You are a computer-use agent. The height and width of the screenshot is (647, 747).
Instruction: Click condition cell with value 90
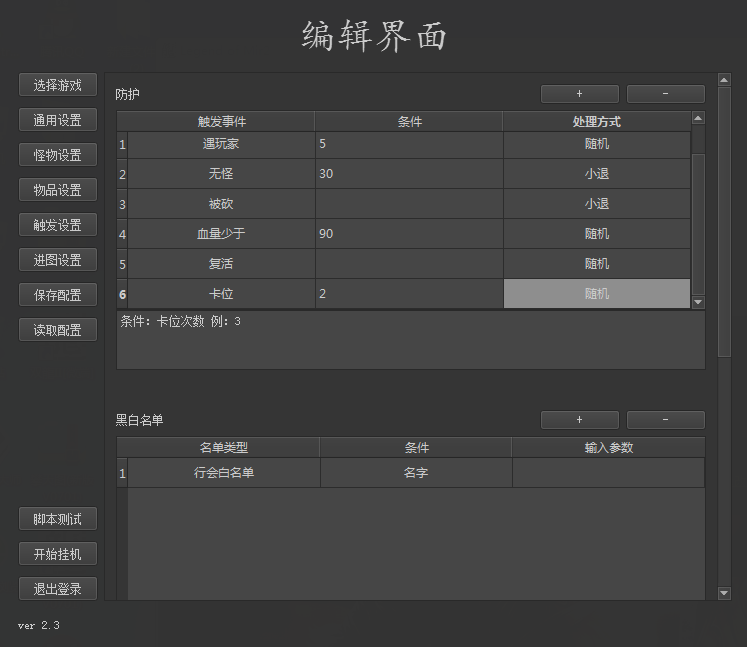[409, 234]
